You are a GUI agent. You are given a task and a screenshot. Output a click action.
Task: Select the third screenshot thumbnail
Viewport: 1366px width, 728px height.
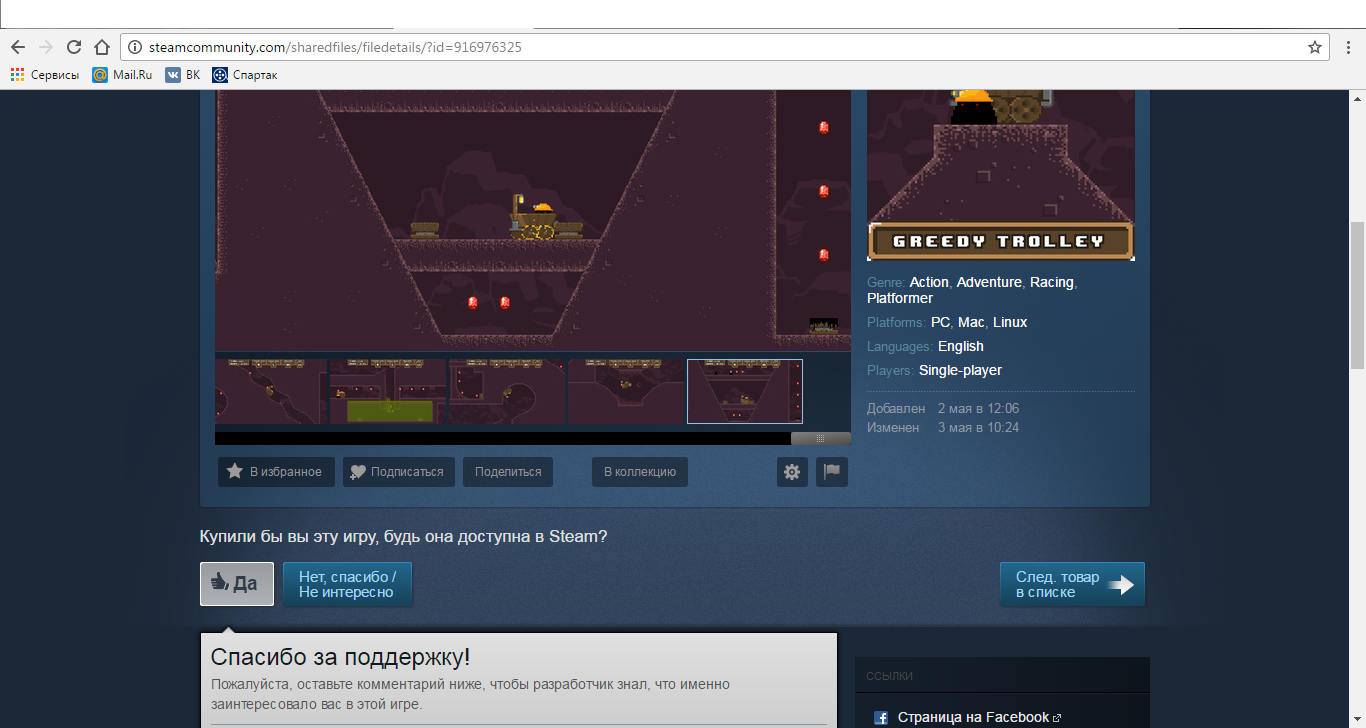coord(507,392)
